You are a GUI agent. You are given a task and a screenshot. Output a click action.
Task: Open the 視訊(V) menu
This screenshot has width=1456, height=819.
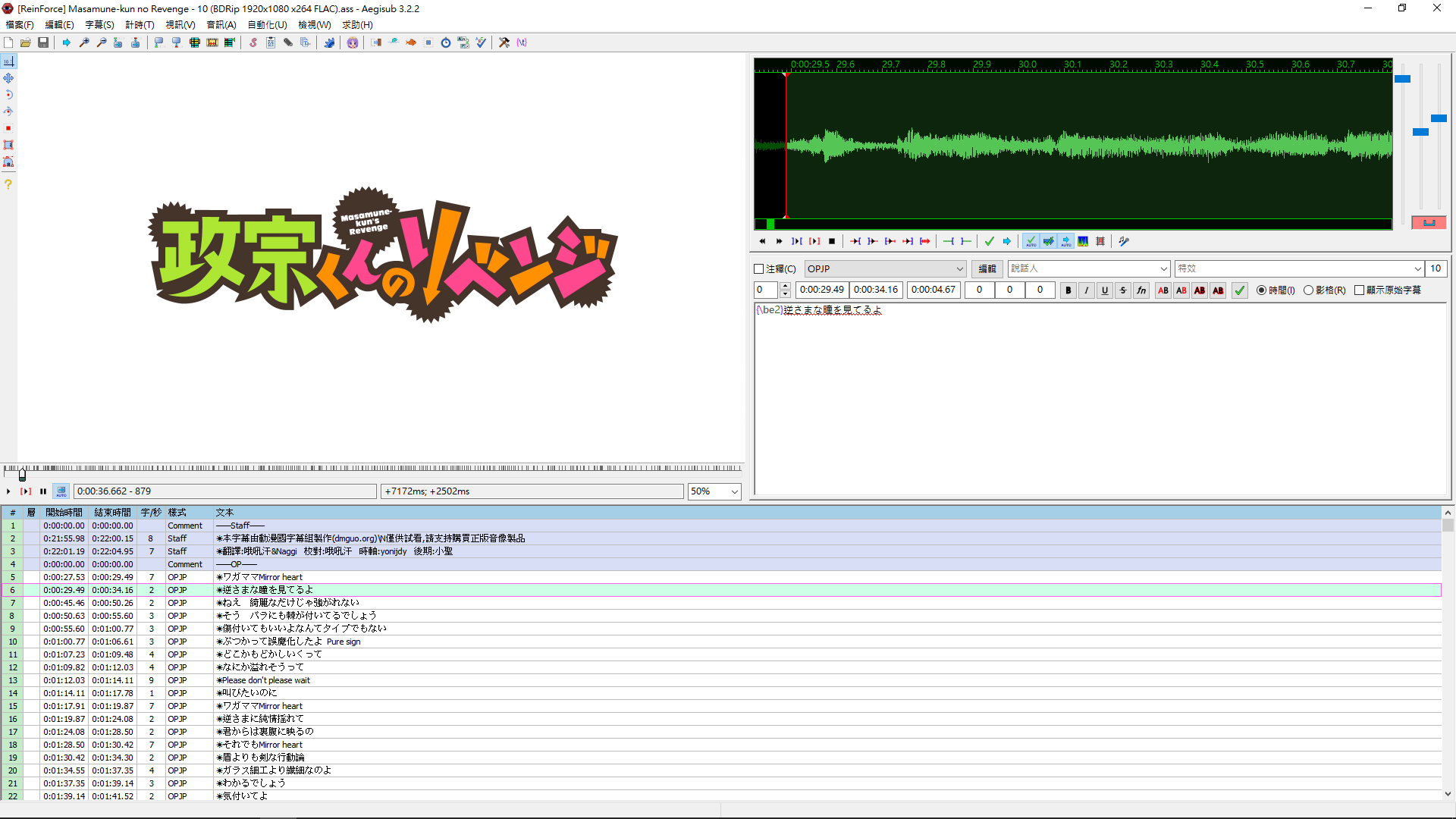click(180, 25)
